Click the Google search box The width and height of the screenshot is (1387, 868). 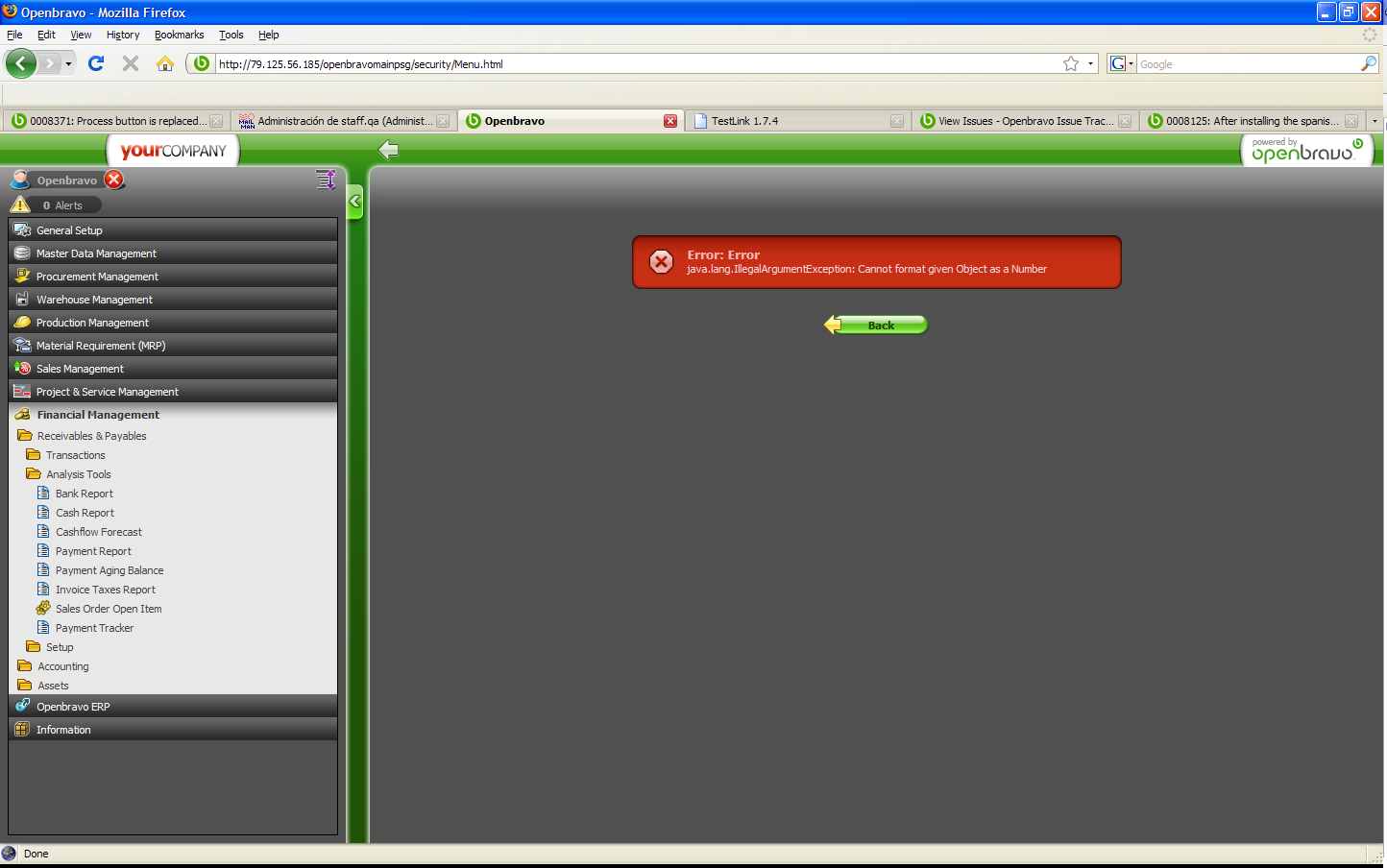[1249, 64]
